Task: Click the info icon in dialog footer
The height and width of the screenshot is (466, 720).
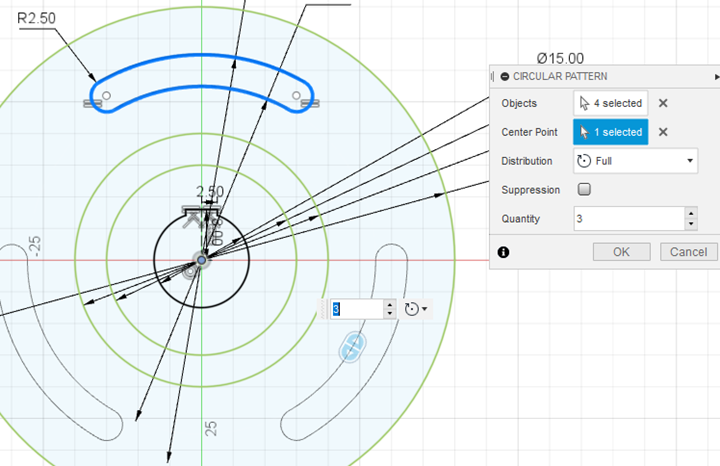Action: [503, 252]
